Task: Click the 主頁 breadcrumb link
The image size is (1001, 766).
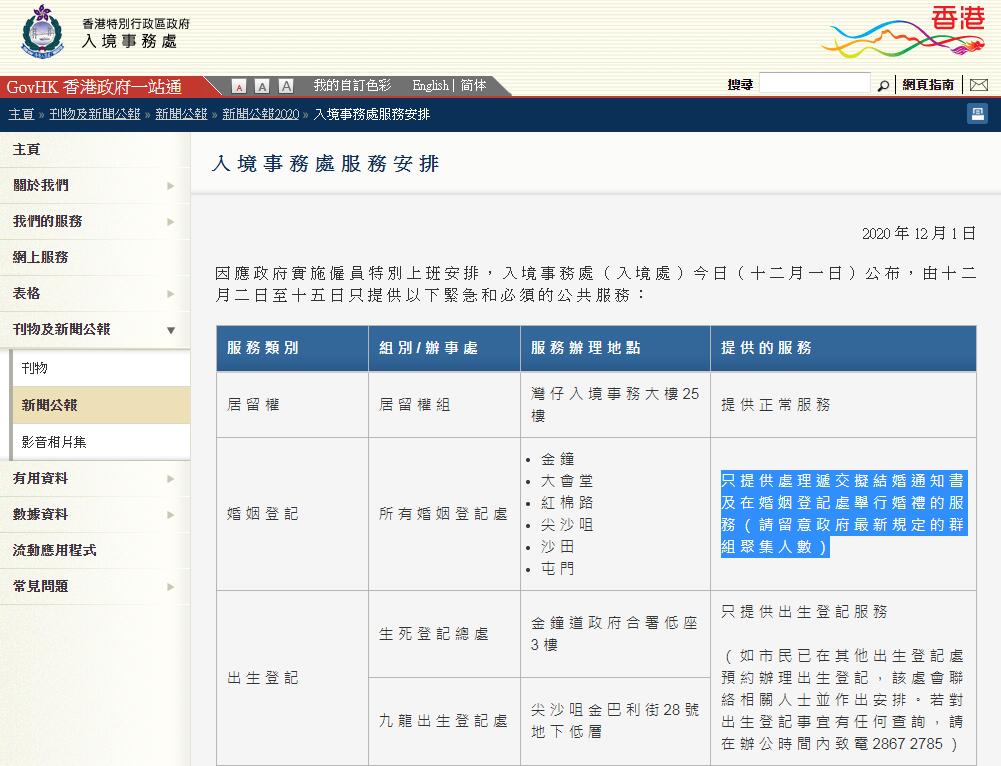Action: coord(19,114)
